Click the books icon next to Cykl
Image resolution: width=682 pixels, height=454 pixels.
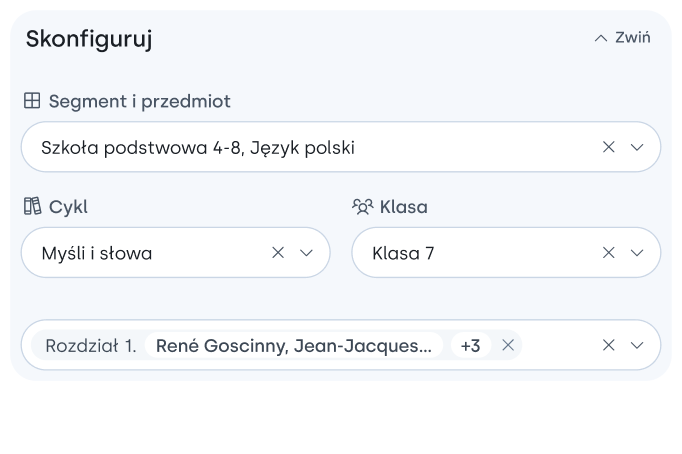click(32, 207)
